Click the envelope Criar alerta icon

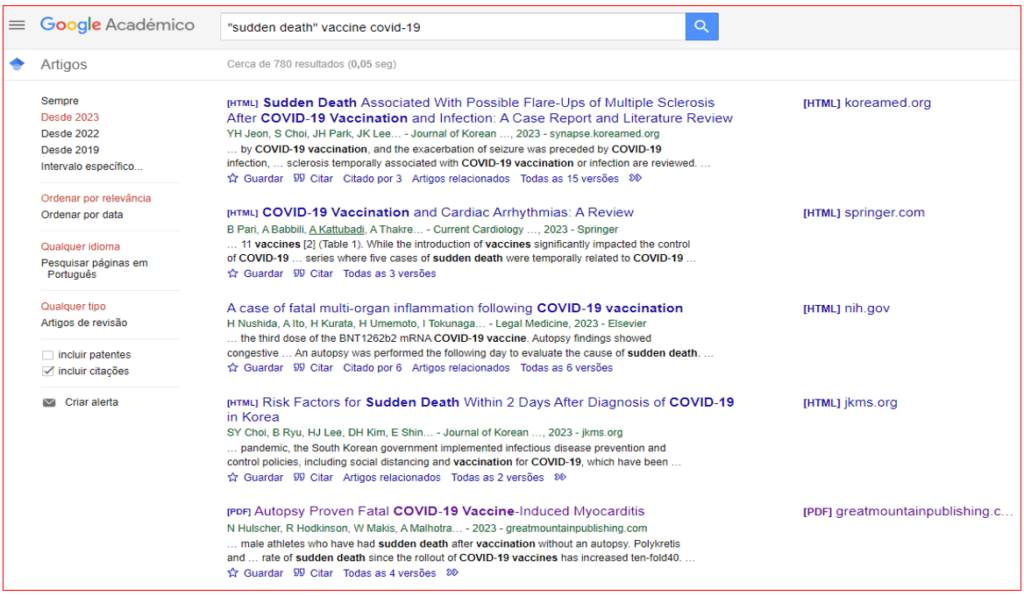point(49,402)
